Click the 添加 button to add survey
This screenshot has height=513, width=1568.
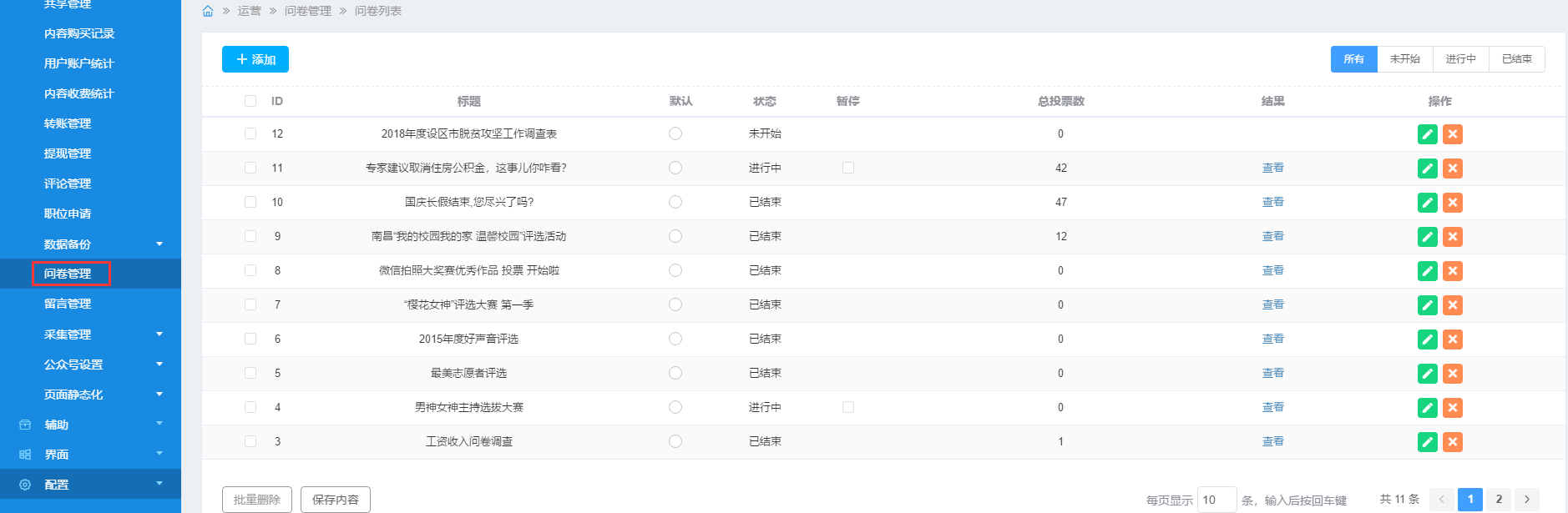(x=255, y=59)
